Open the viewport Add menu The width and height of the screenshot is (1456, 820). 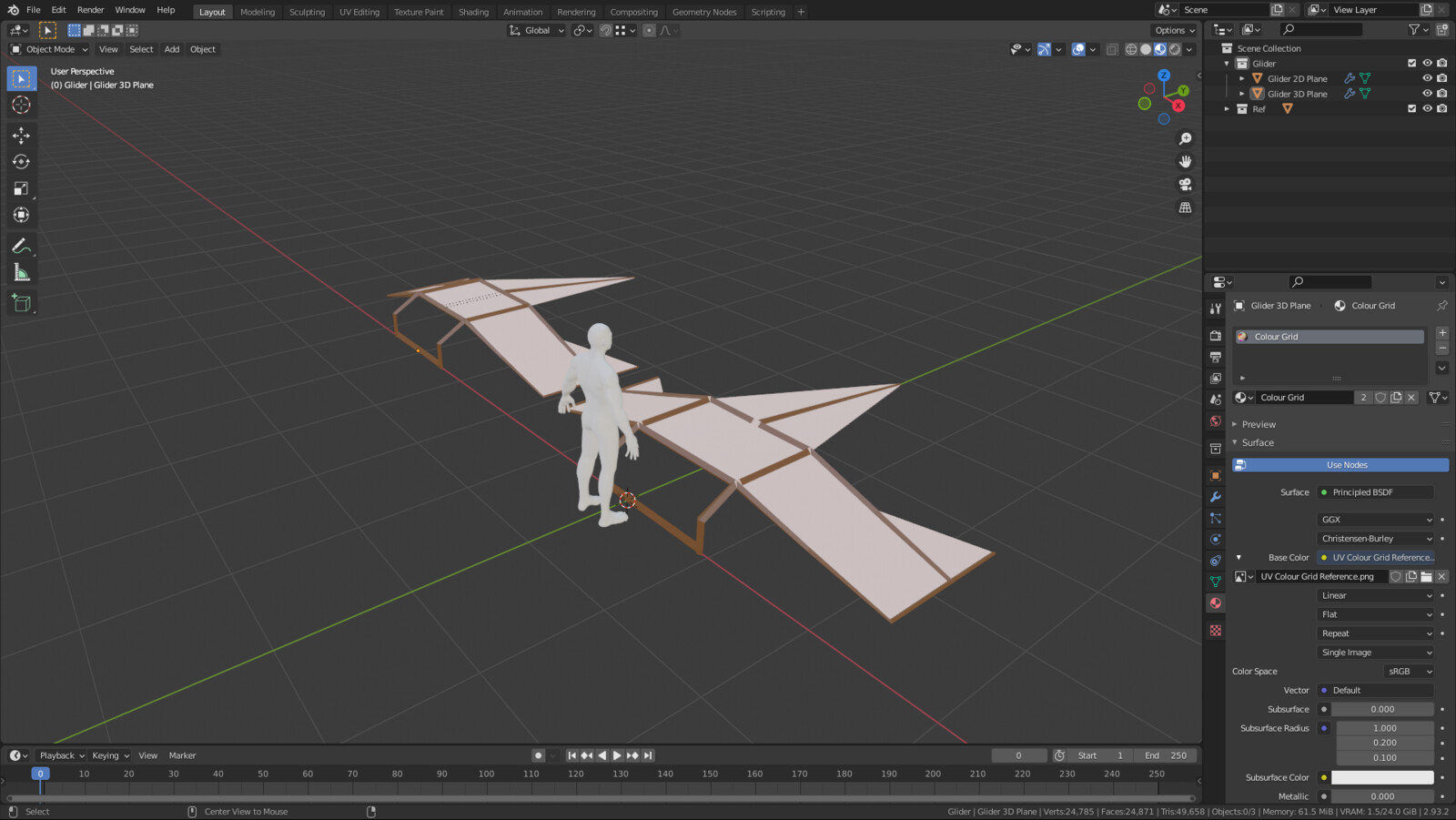click(x=172, y=49)
